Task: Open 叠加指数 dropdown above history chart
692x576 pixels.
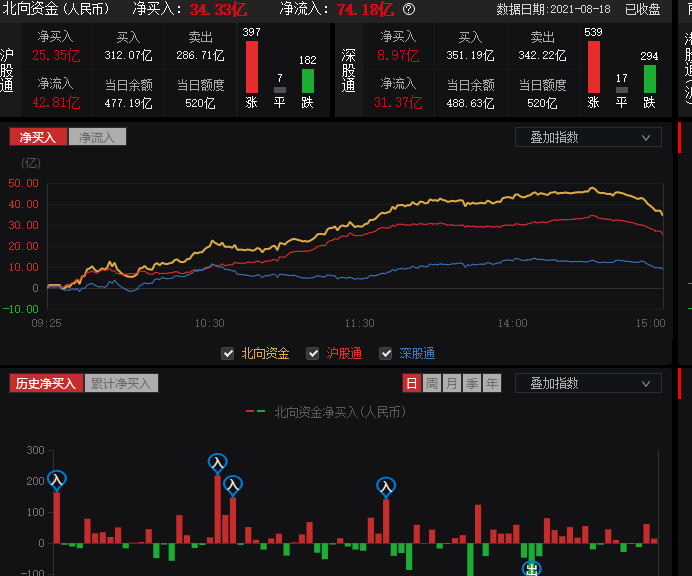Action: 588,383
